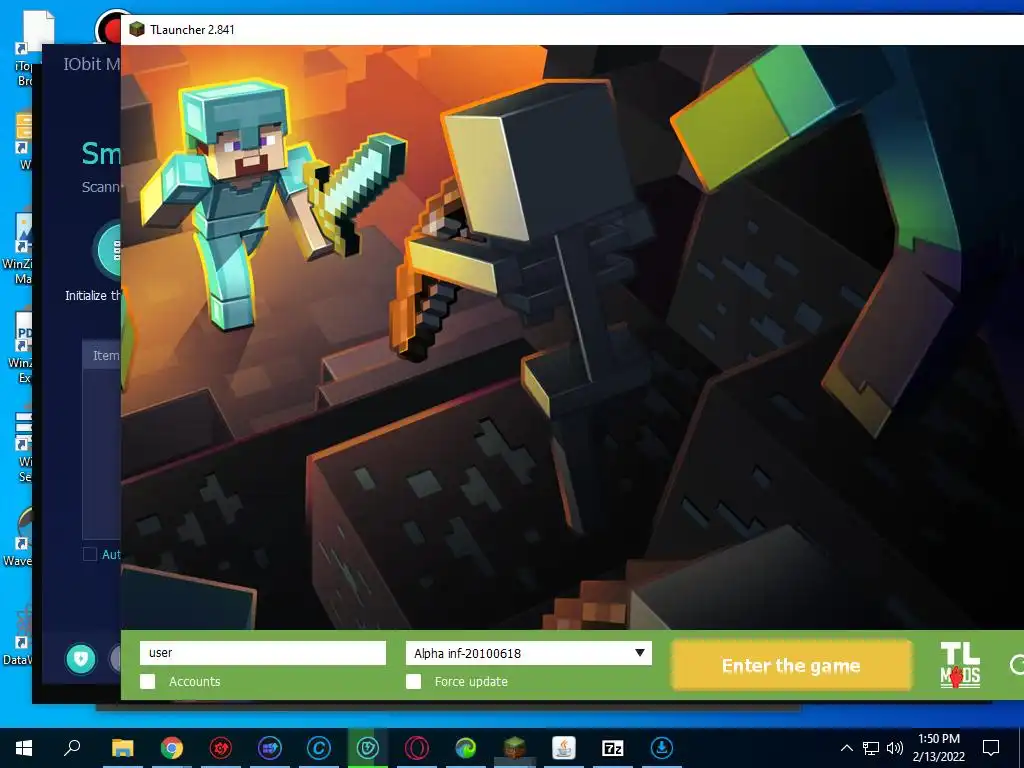Open the notification center icon
Viewport: 1024px width, 768px height.
(991, 748)
